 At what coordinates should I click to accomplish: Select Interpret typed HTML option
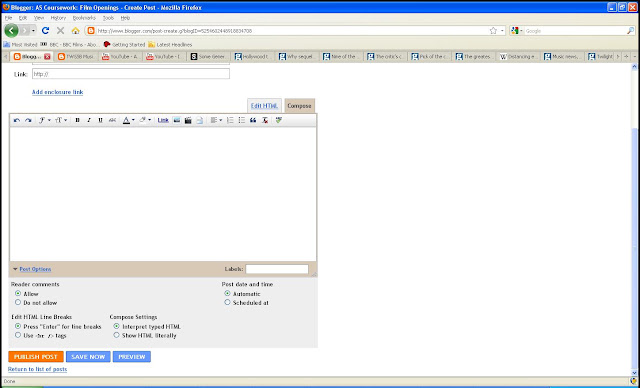pos(117,326)
